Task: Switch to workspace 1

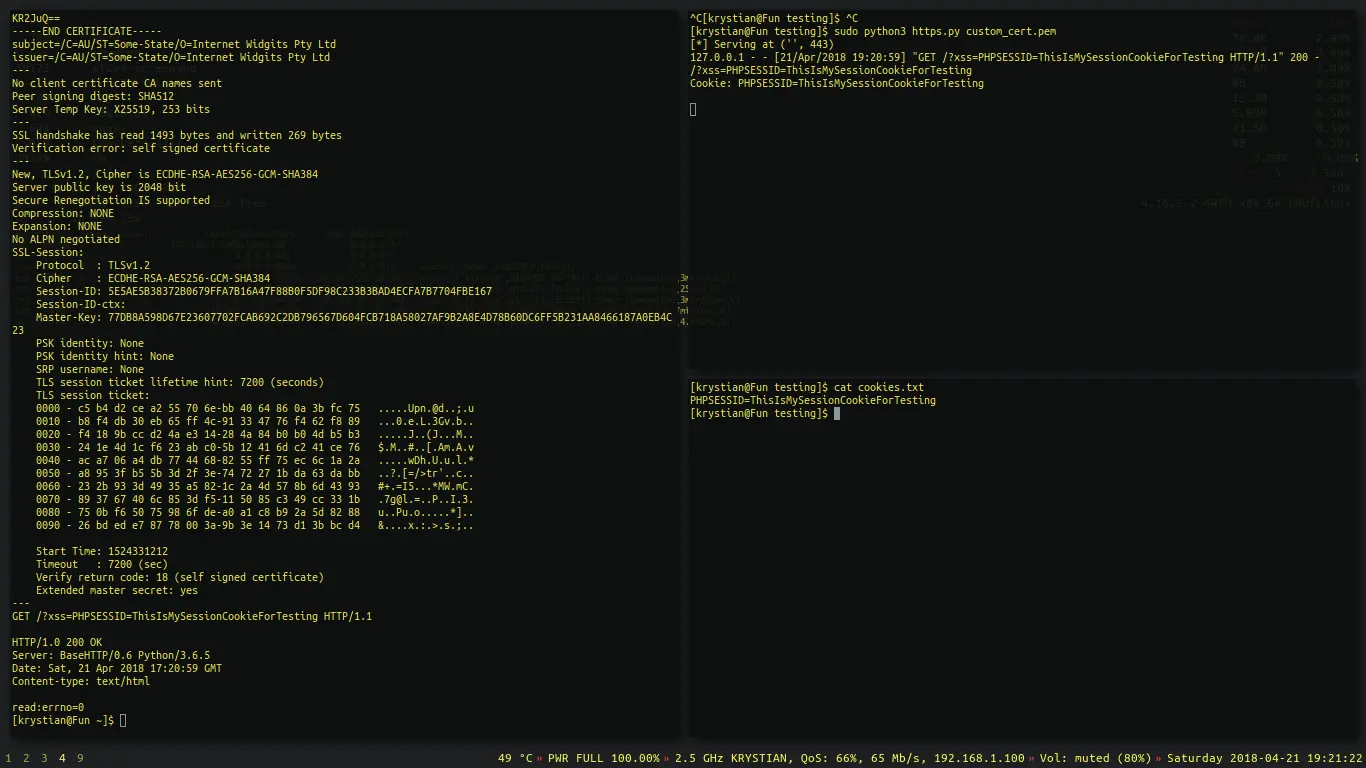Action: (8, 758)
